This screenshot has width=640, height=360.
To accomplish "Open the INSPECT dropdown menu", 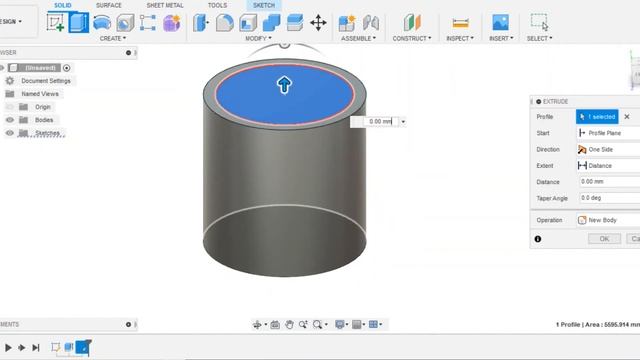I will [x=460, y=38].
